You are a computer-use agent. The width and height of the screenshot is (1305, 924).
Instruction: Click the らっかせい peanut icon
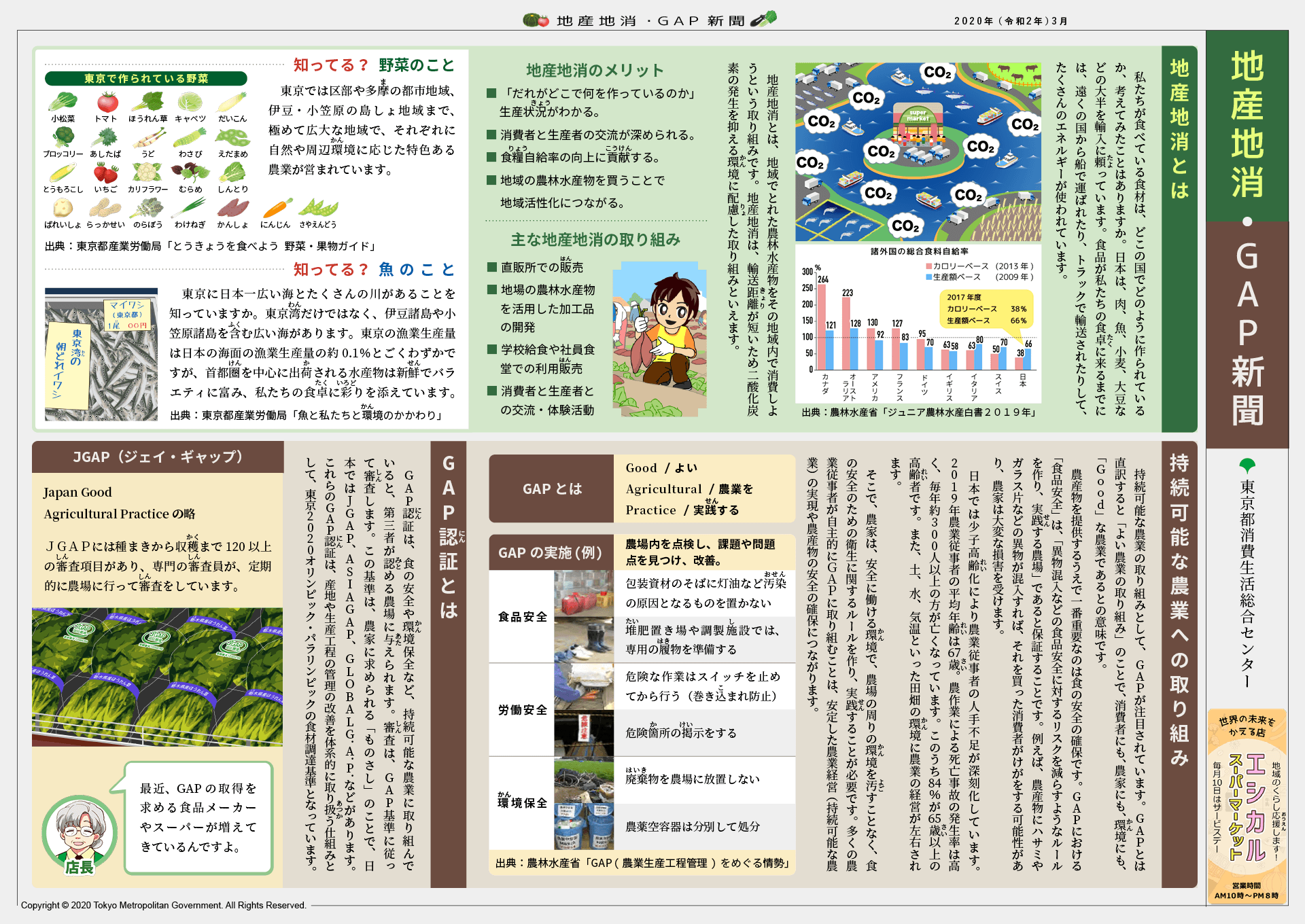105,208
